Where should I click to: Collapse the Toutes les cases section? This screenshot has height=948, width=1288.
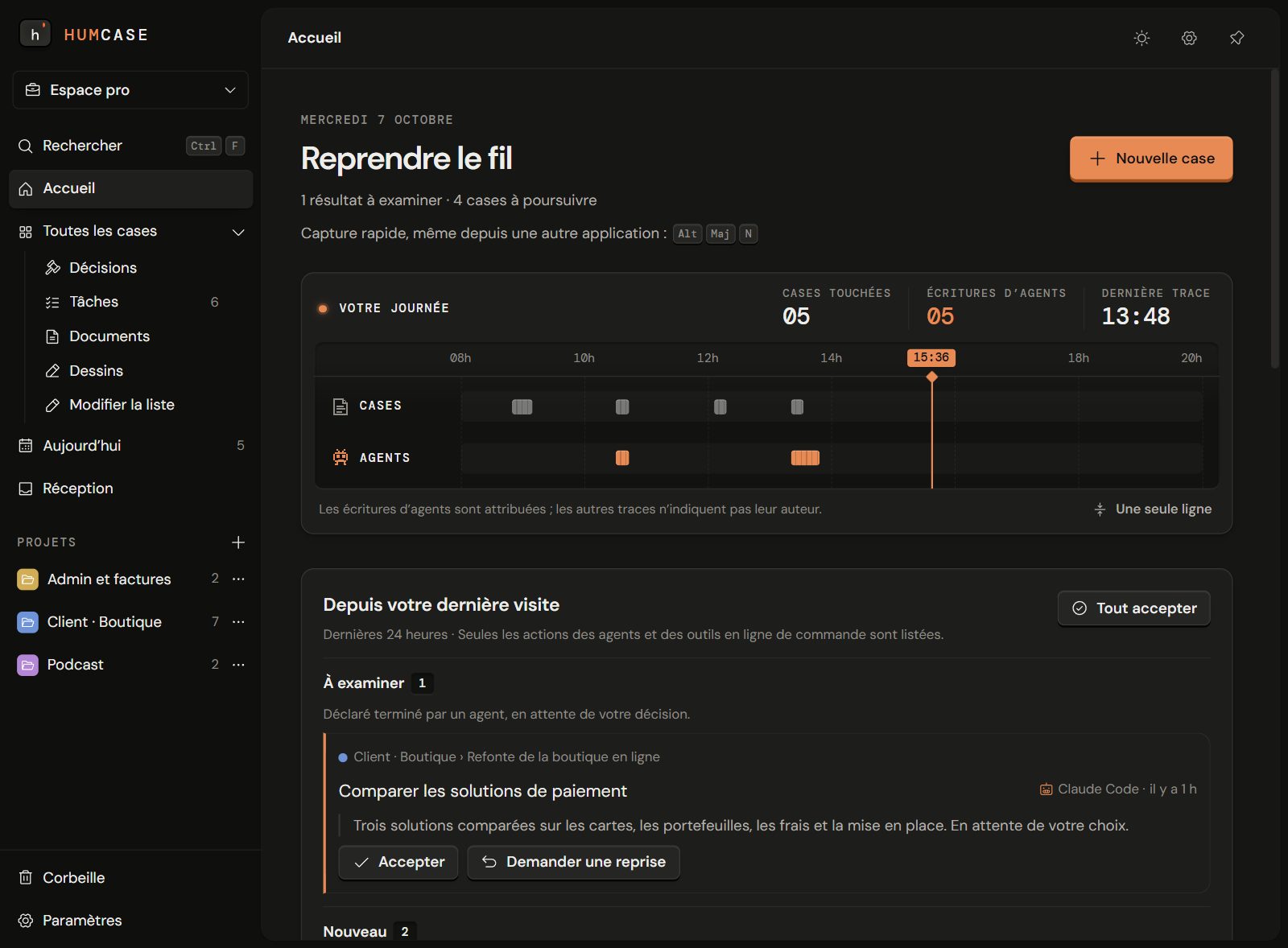pyautogui.click(x=238, y=232)
